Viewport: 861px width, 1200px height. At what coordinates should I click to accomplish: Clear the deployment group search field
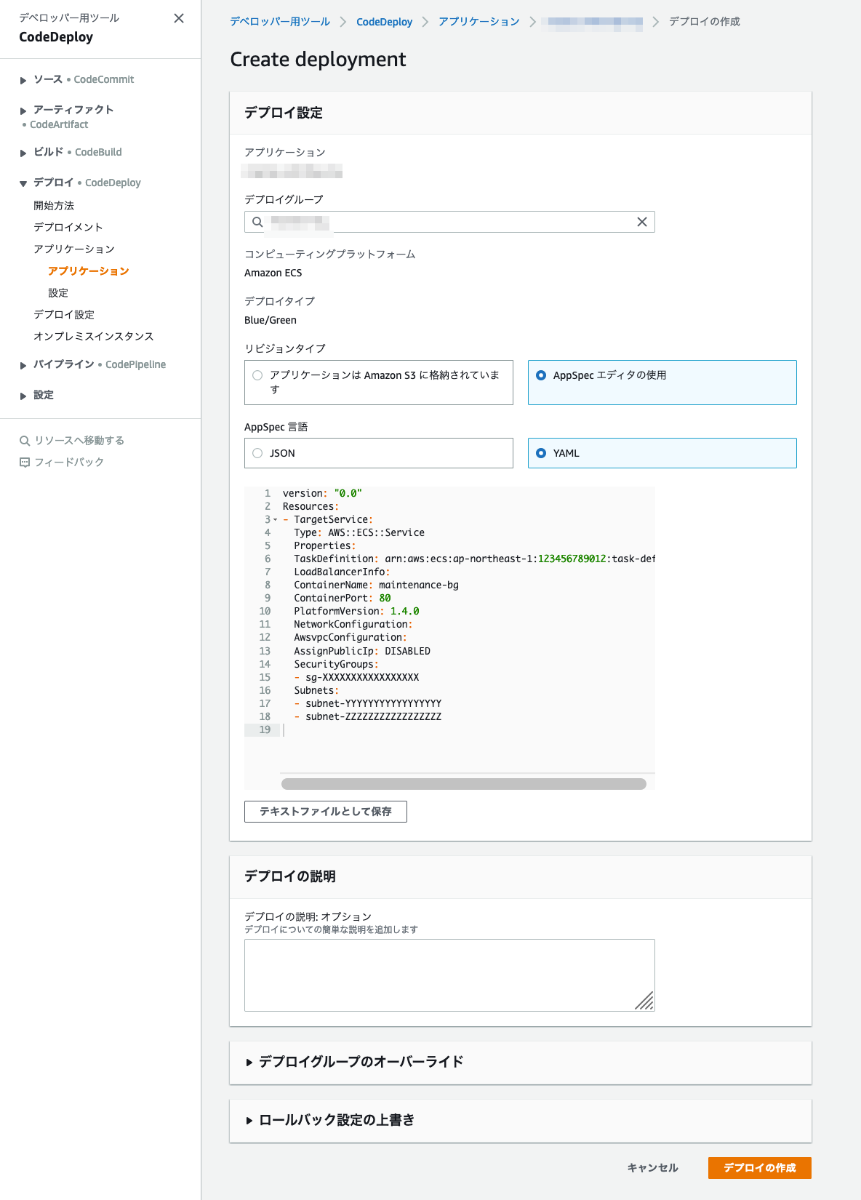(x=642, y=222)
